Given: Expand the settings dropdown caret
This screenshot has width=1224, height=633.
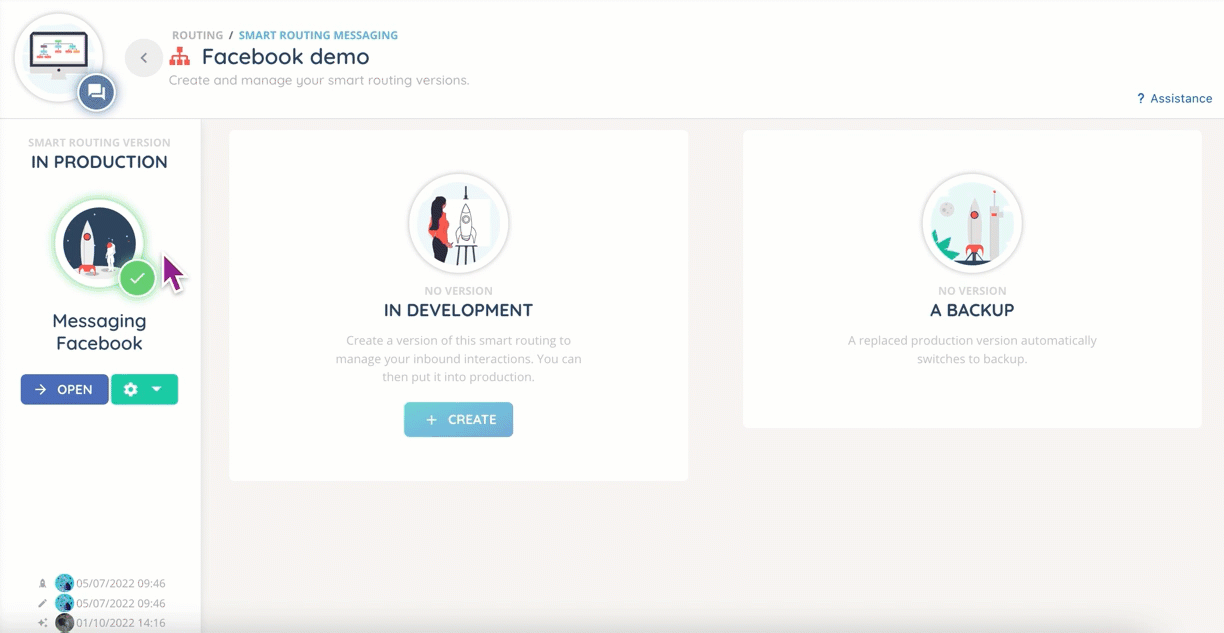Looking at the screenshot, I should [157, 389].
